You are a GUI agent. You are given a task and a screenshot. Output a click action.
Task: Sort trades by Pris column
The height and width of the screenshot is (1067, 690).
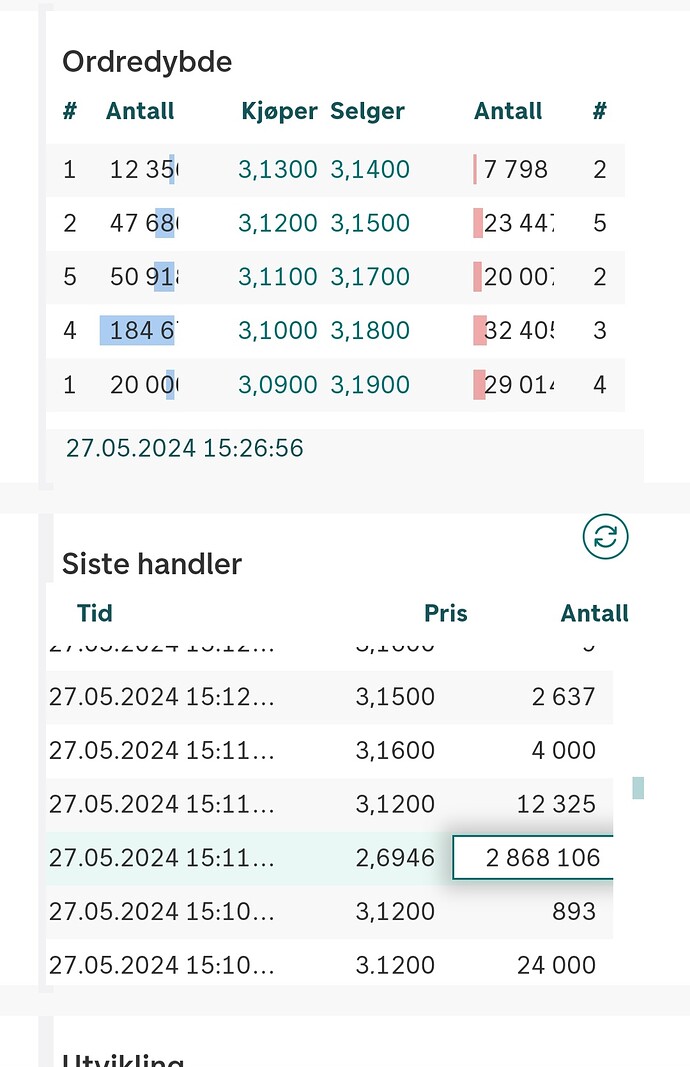(446, 613)
